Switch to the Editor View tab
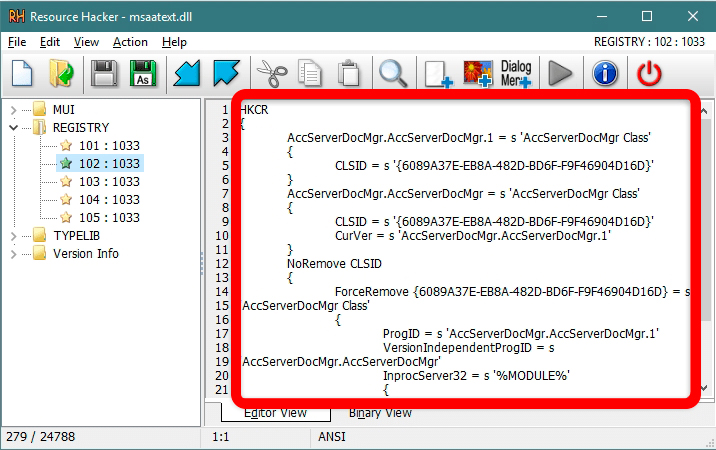Viewport: 716px width, 450px height. click(x=275, y=413)
